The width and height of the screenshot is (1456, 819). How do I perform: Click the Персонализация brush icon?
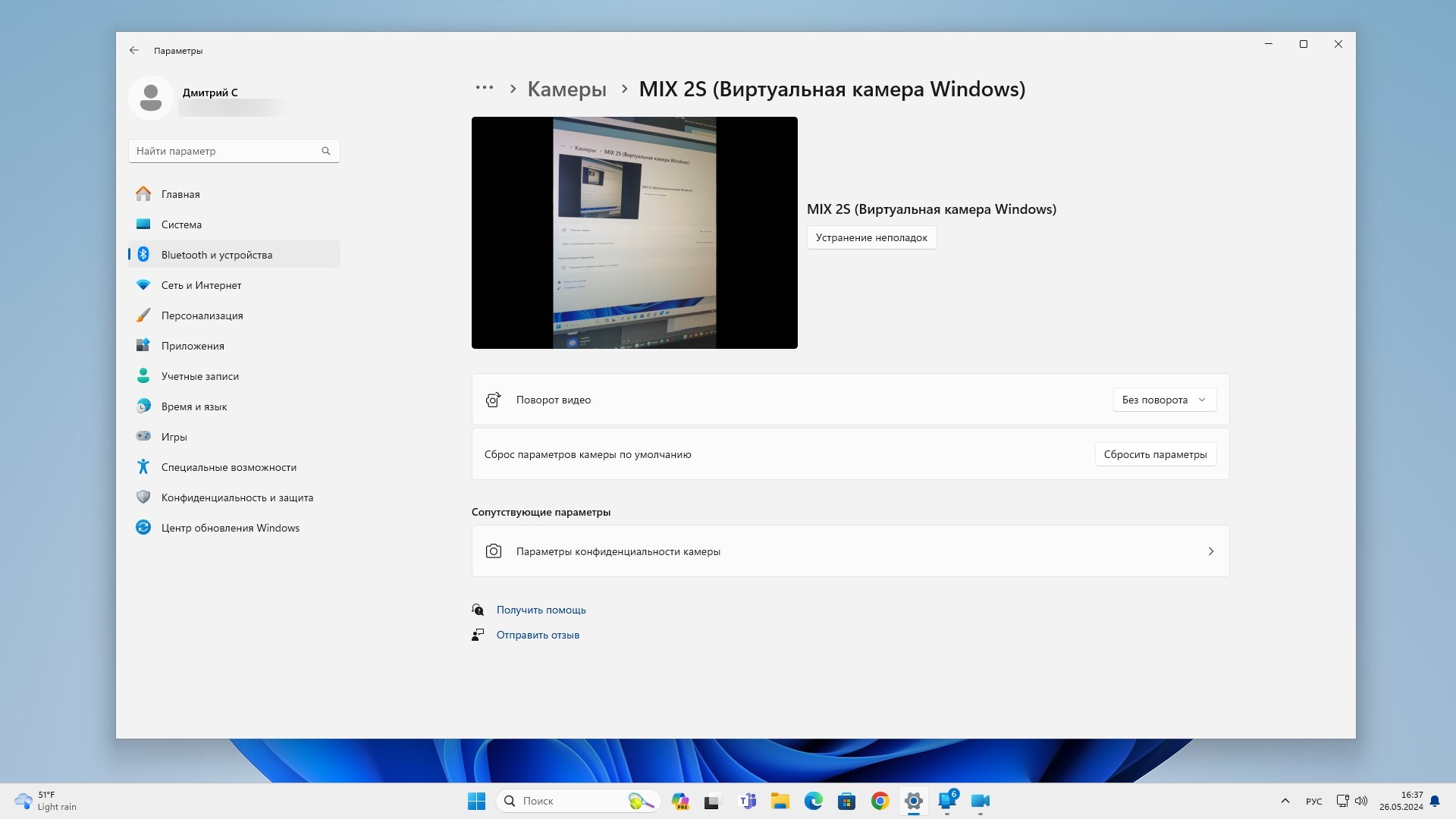pyautogui.click(x=143, y=315)
